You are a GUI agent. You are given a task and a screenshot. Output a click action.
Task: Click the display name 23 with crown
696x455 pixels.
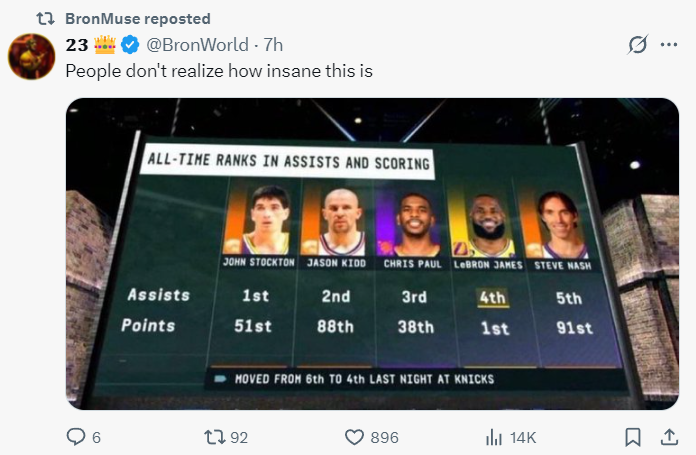[x=91, y=45]
